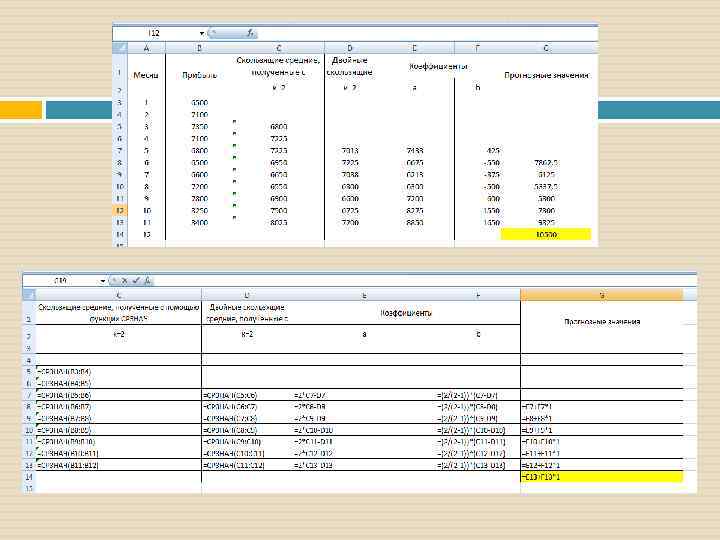The width and height of the screenshot is (720, 540).
Task: Click the yellow forecast cell 10300
Action: [546, 235]
